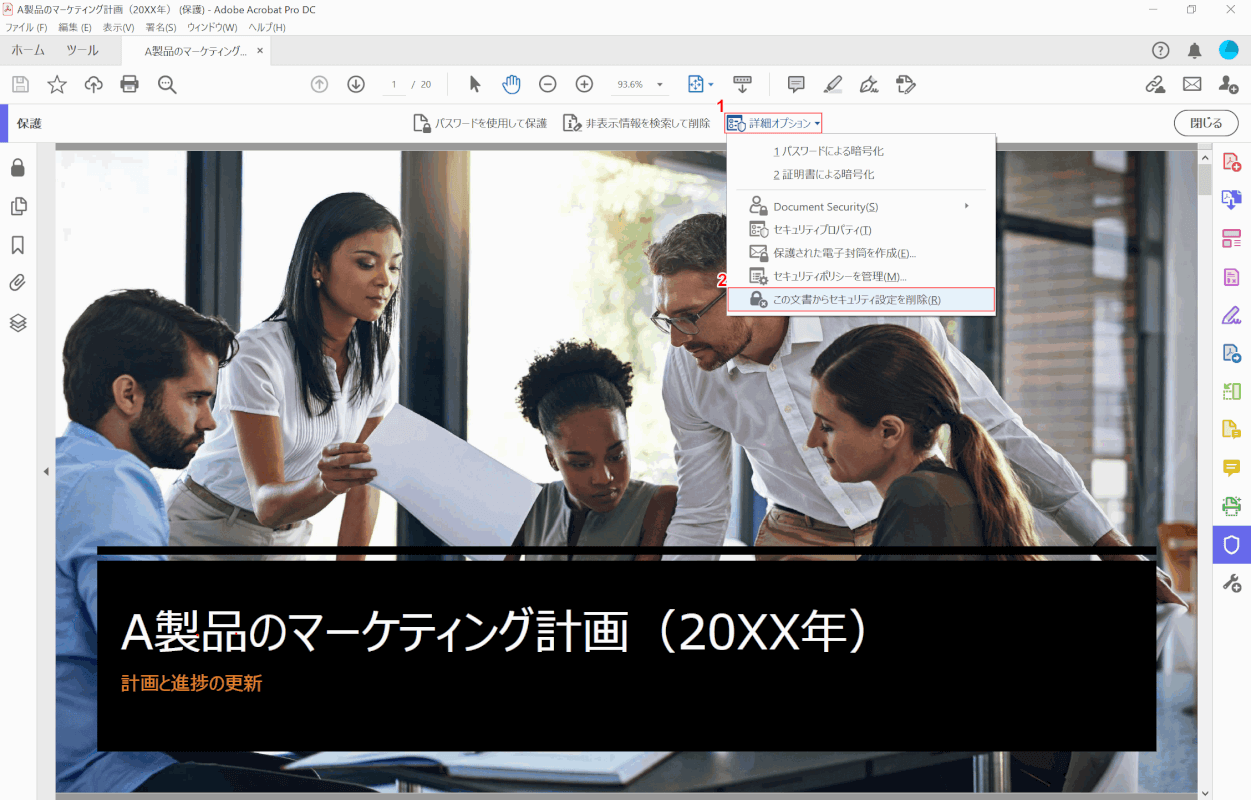Screen dimensions: 1251x800
Task: Open the page thumbnails panel
Action: tap(16, 206)
